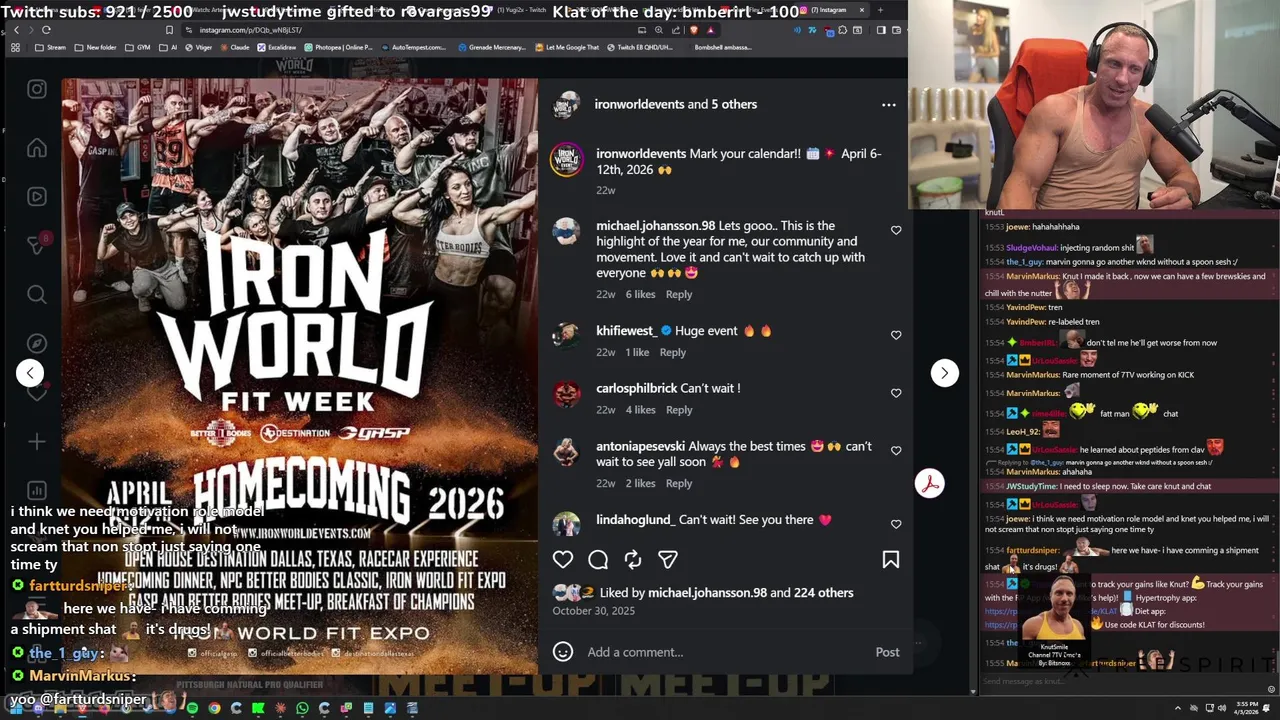Open the '5 others' collaborators link

tap(734, 104)
